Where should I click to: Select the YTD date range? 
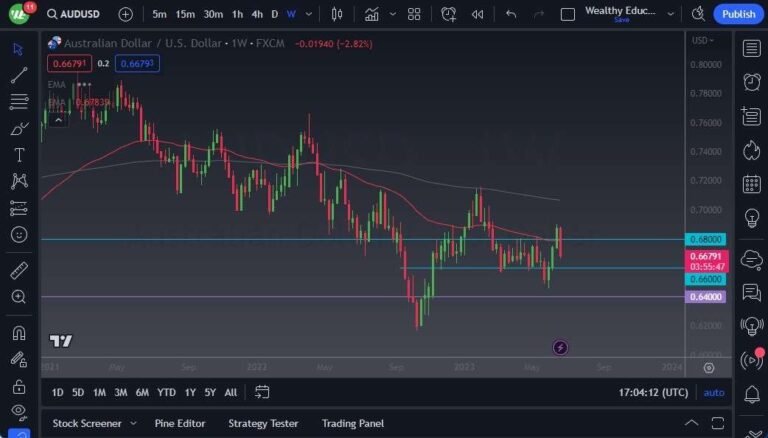(166, 392)
